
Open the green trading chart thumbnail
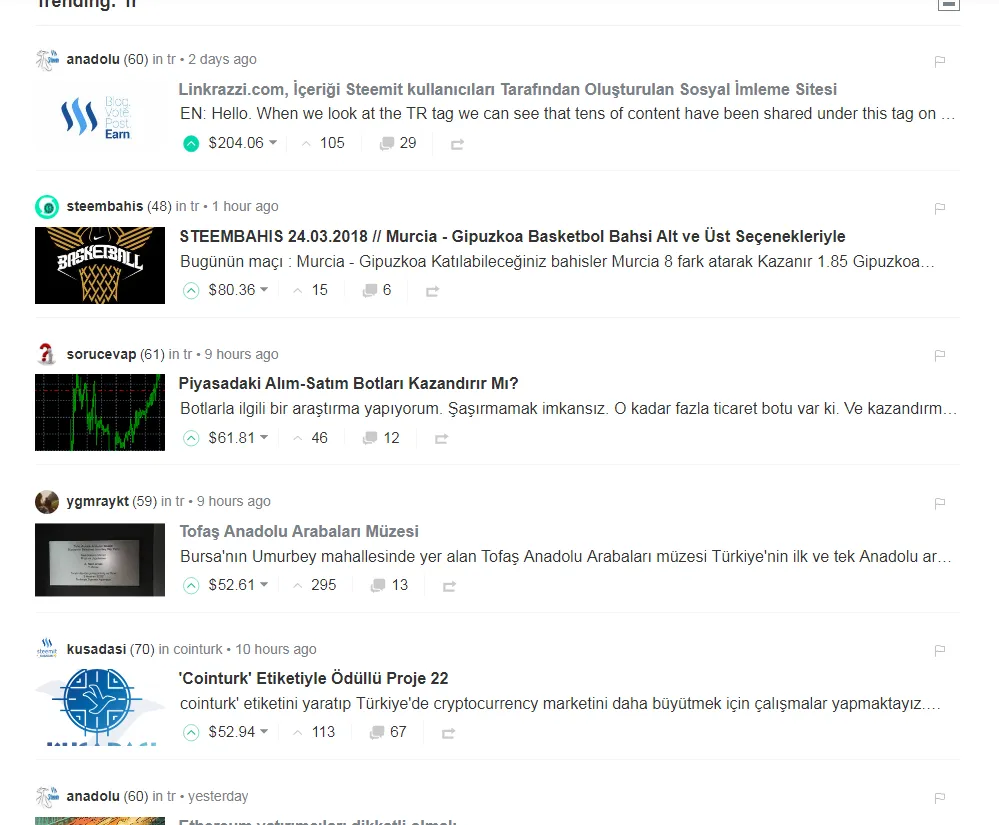click(100, 412)
